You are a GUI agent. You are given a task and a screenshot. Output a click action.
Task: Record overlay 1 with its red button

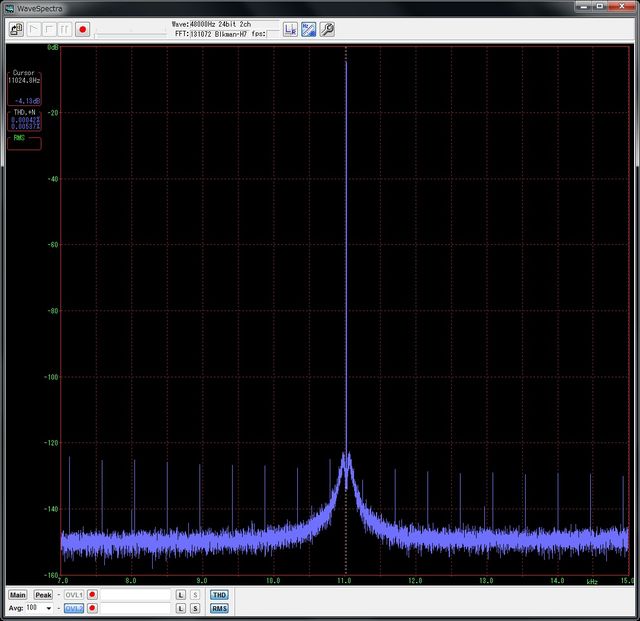pos(92,595)
